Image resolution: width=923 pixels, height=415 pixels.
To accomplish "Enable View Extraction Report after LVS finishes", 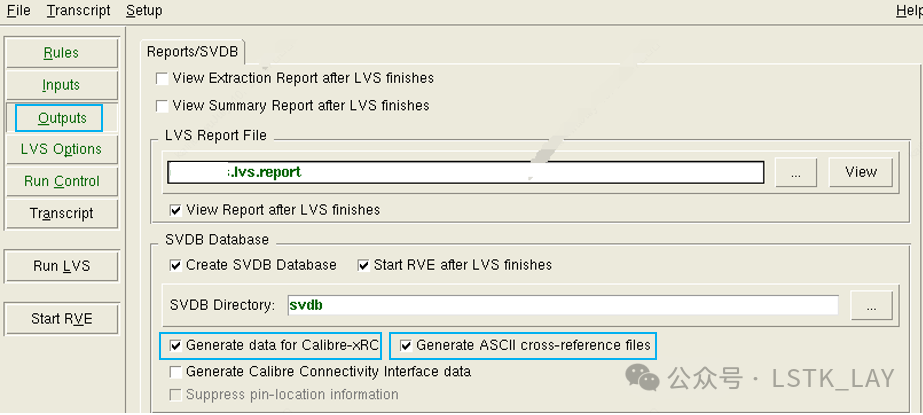I will coord(163,78).
